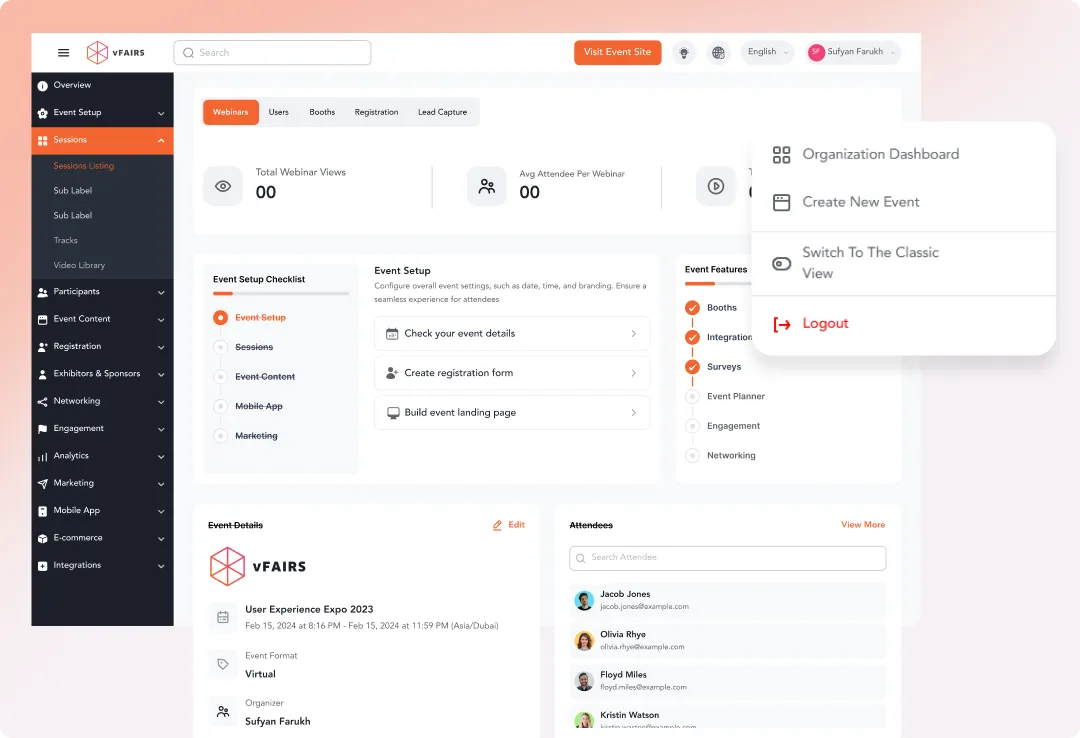Click the hamburger menu icon
The image size is (1080, 738).
(x=64, y=53)
